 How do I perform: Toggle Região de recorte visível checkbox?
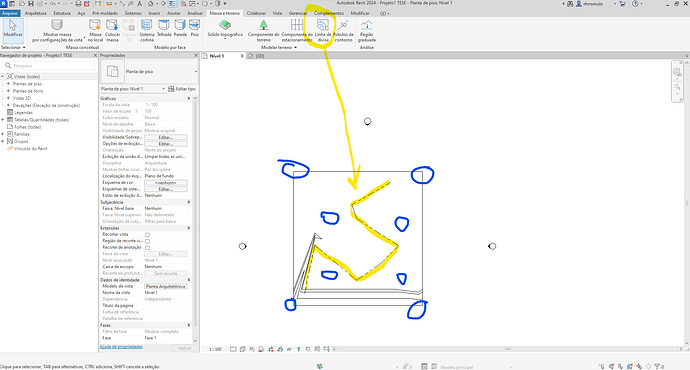tap(147, 241)
